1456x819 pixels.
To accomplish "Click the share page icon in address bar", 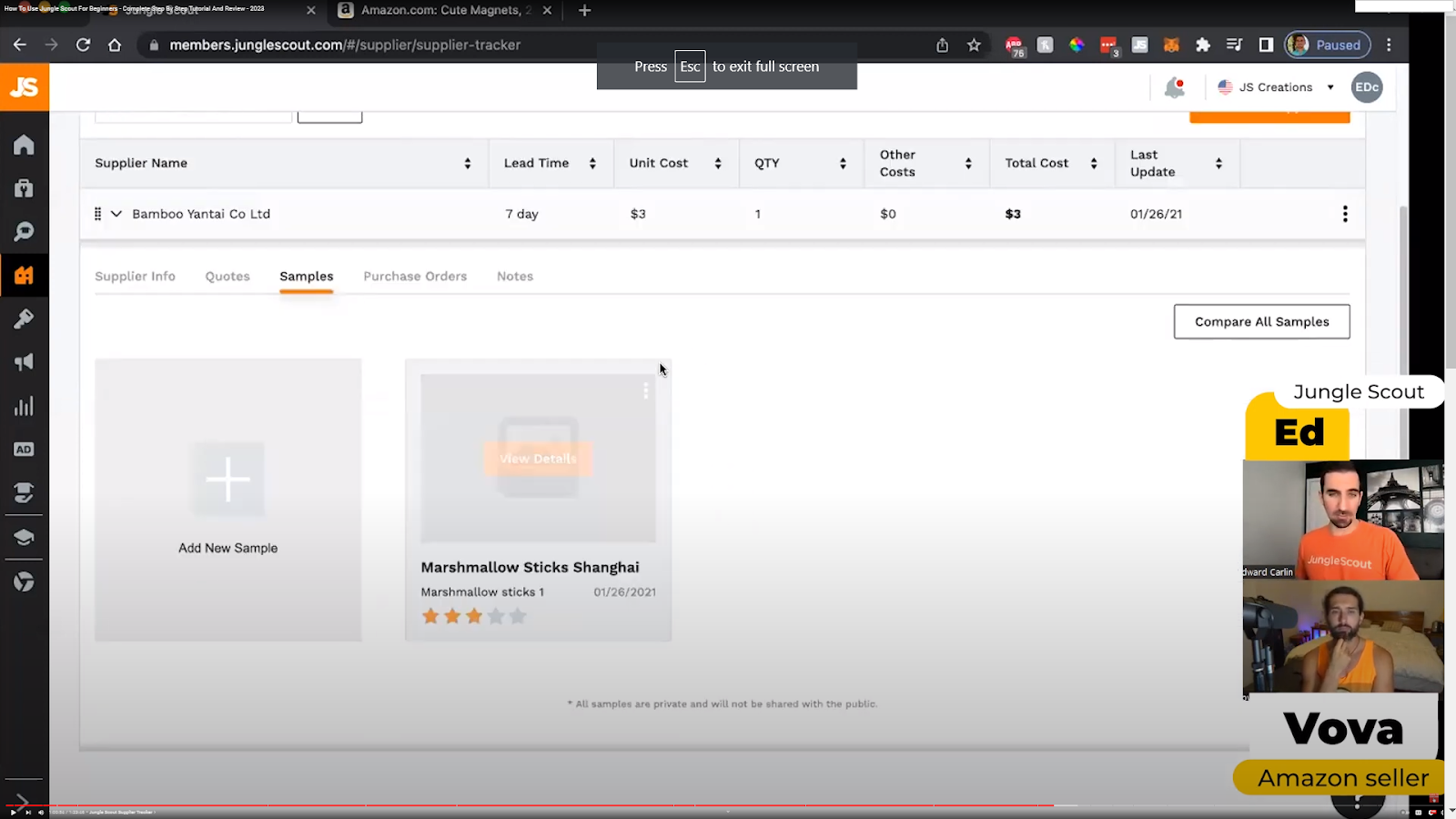I will (943, 45).
